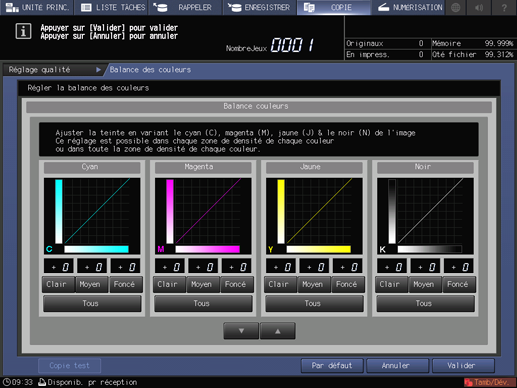Open the LISTE TÂCHES tab
517x388 pixels.
tap(112, 7)
